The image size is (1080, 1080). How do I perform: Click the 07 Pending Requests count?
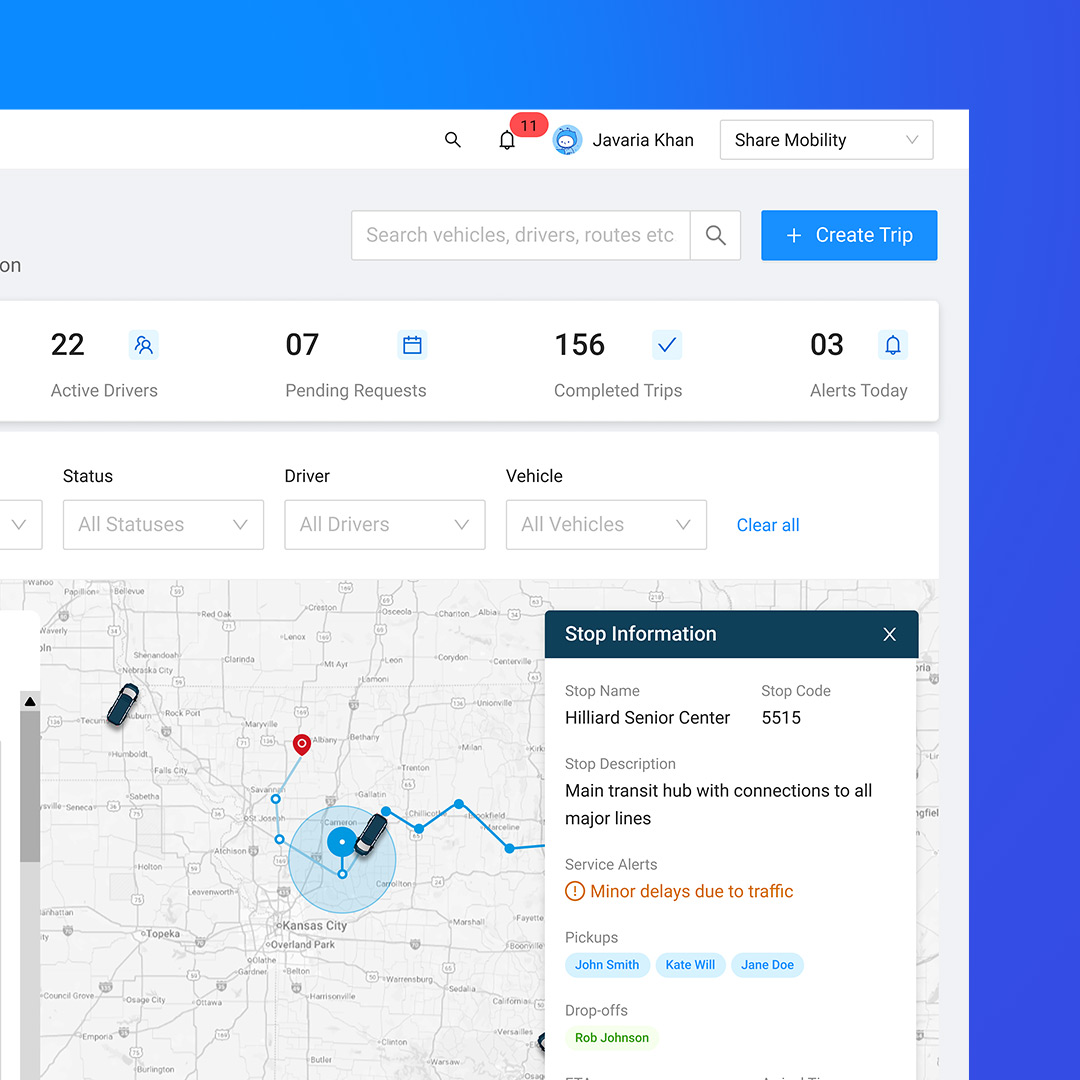pyautogui.click(x=302, y=344)
